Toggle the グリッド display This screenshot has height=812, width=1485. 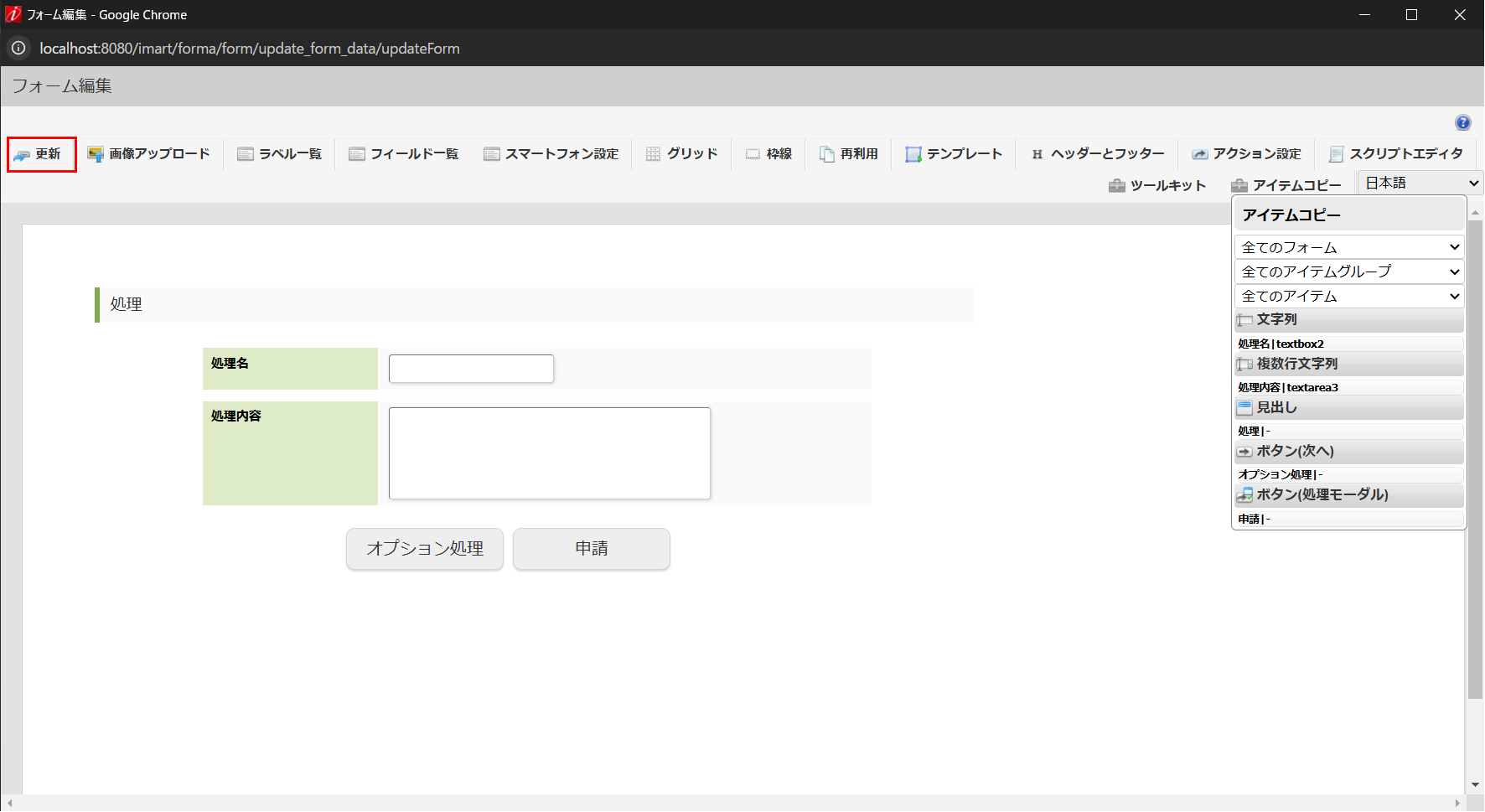click(x=681, y=153)
